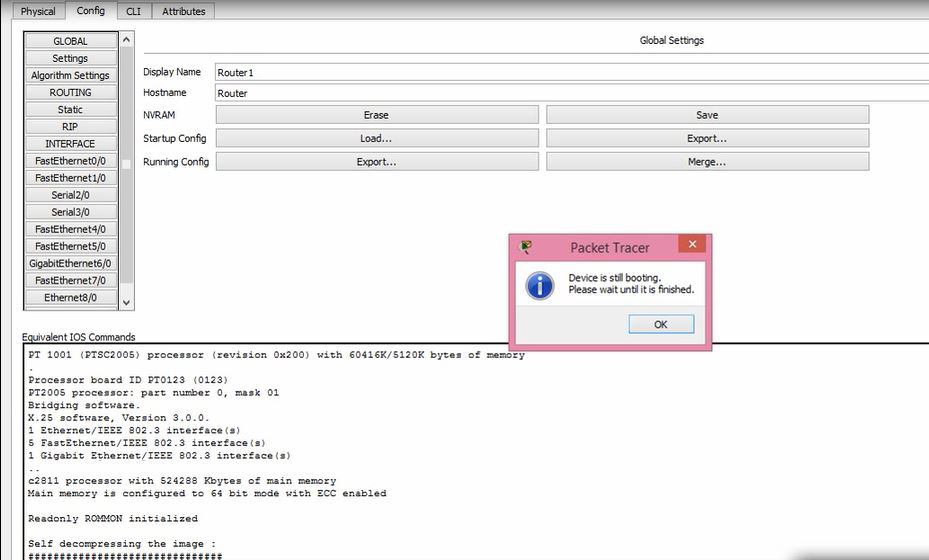The image size is (929, 560).
Task: Click the GLOBAL section header button
Action: point(71,41)
